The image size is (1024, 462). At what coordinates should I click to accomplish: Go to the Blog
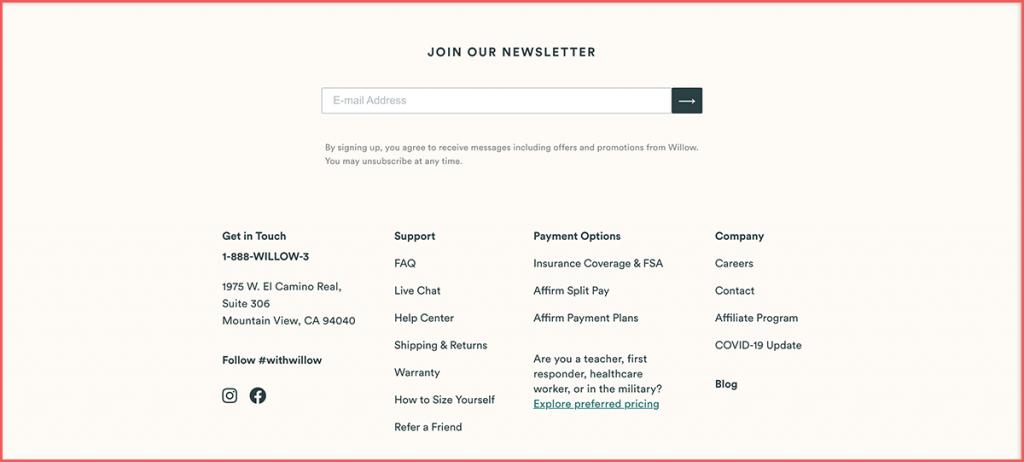726,384
